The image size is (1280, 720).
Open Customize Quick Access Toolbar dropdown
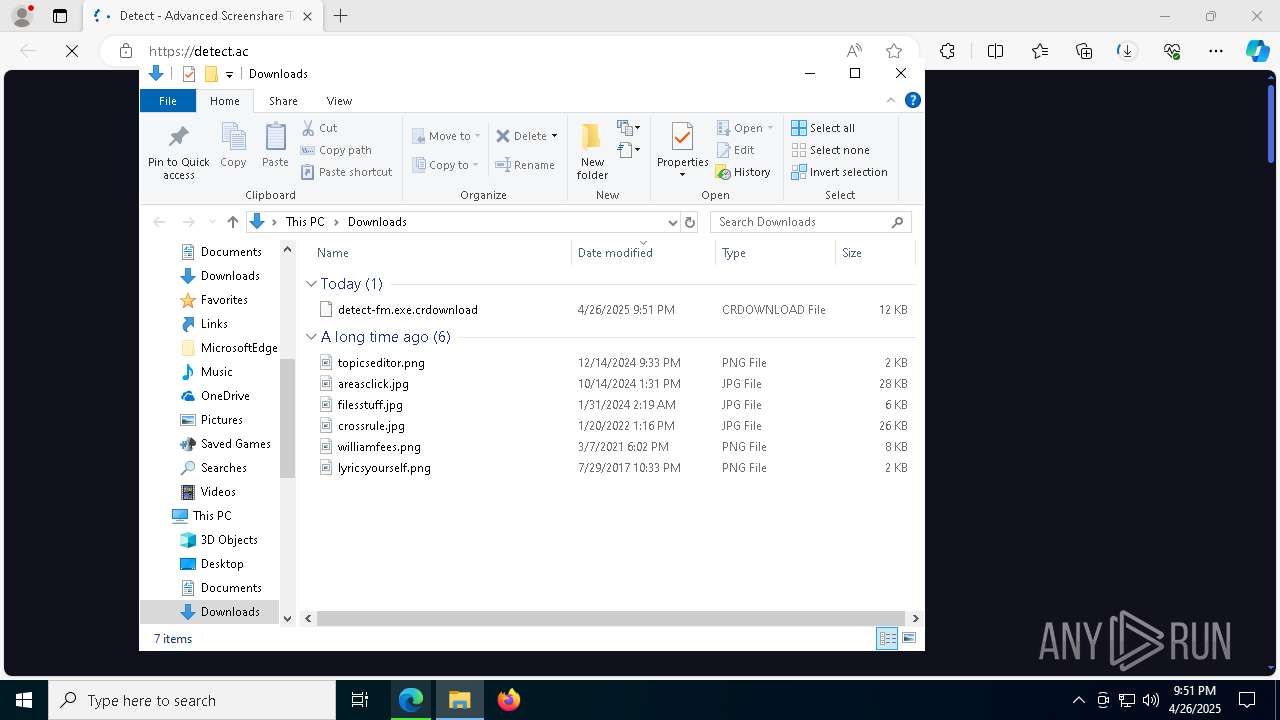[x=229, y=74]
